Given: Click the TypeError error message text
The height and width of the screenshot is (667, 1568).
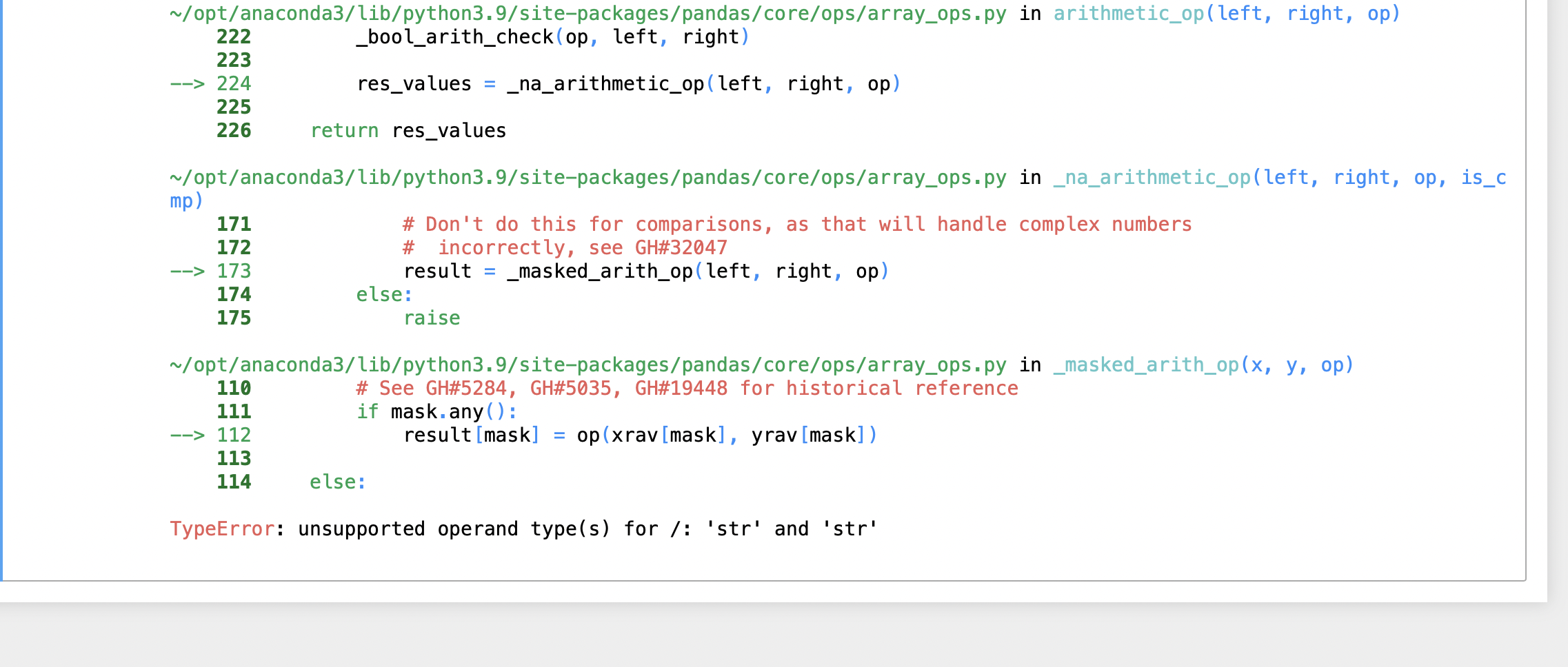Looking at the screenshot, I should [x=524, y=529].
